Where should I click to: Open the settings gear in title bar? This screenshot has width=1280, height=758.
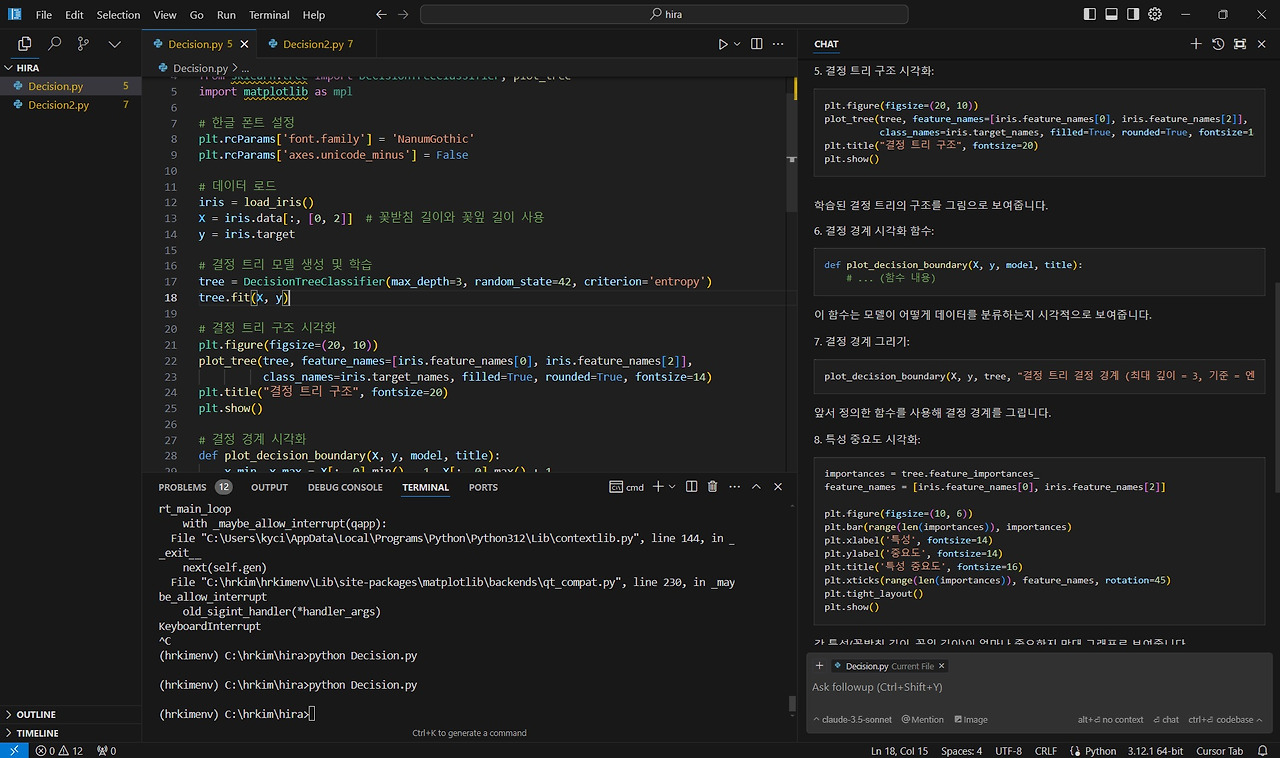click(x=1155, y=15)
